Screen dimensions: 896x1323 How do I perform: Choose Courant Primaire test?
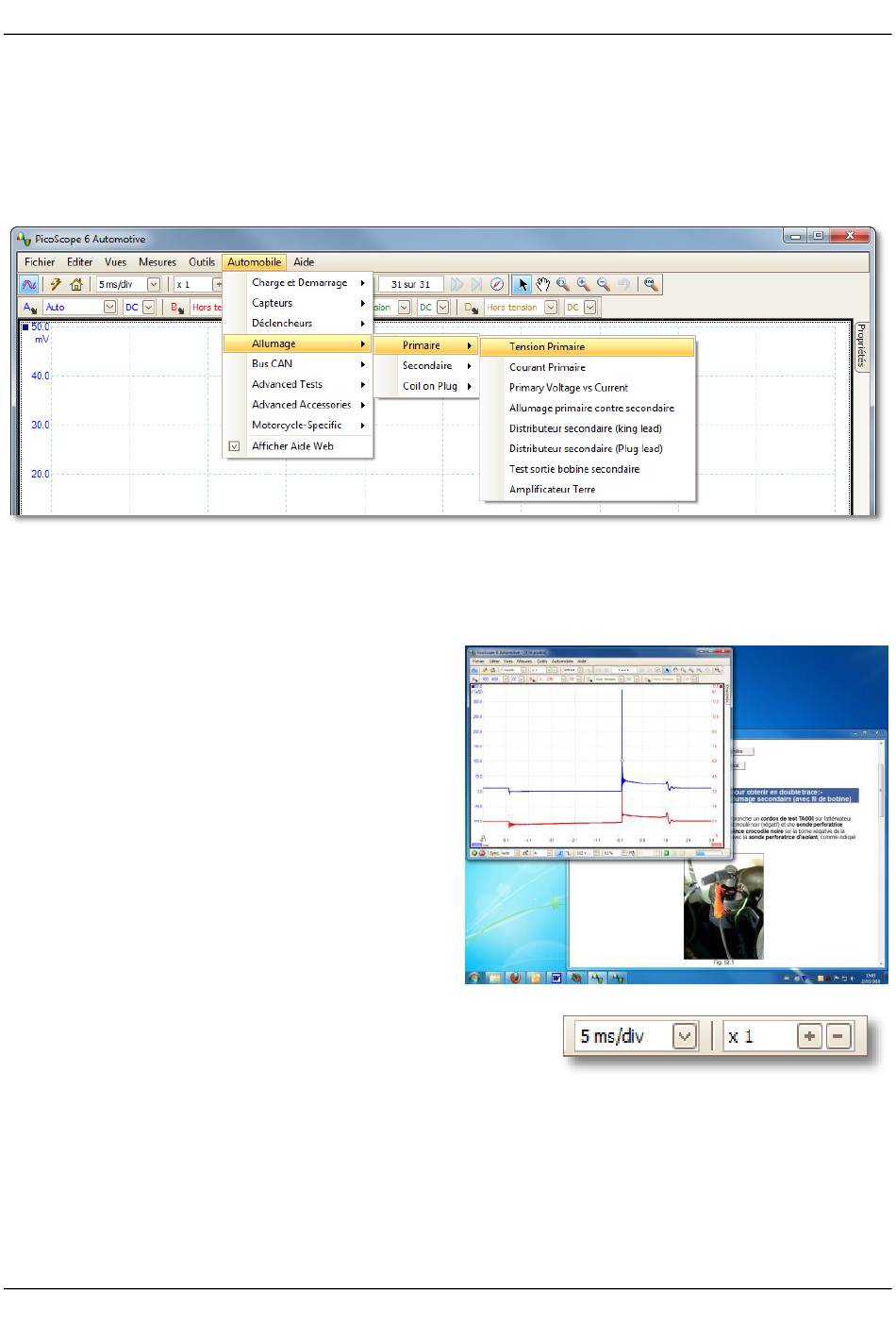click(588, 367)
